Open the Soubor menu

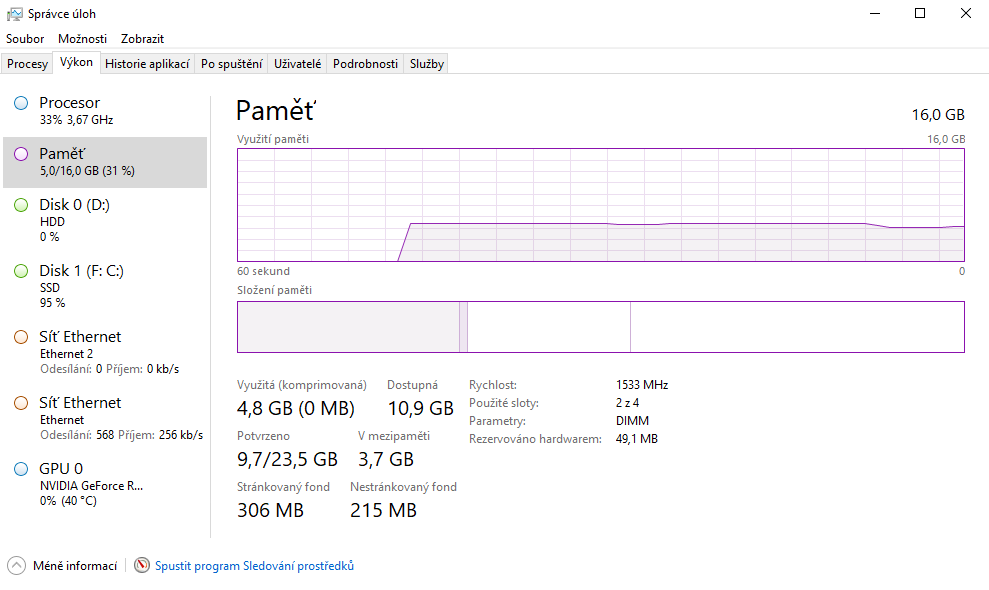point(25,39)
